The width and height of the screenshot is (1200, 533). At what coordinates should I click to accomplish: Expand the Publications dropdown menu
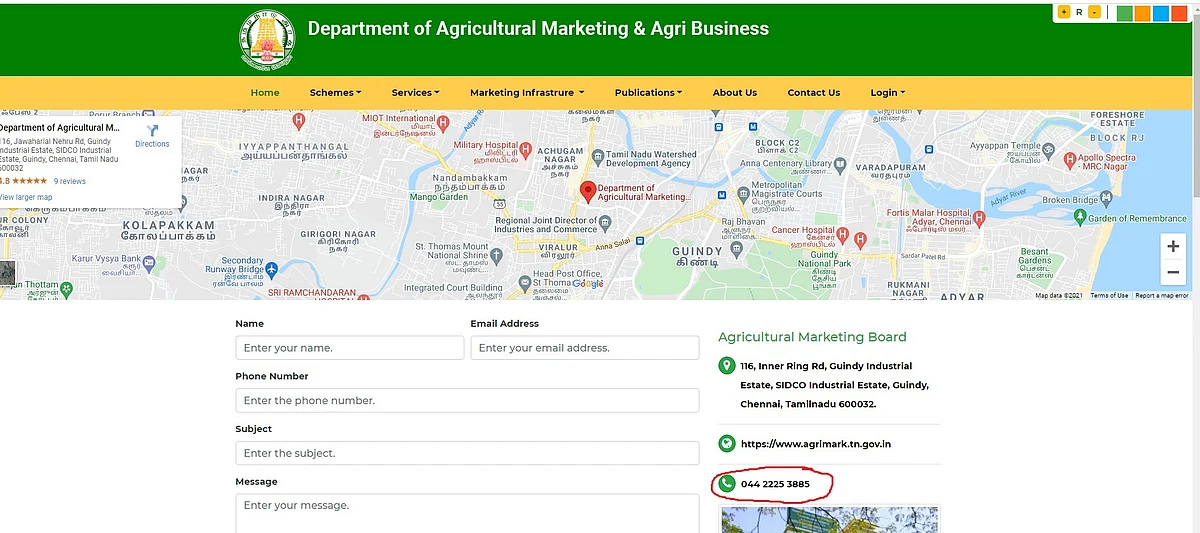click(648, 92)
